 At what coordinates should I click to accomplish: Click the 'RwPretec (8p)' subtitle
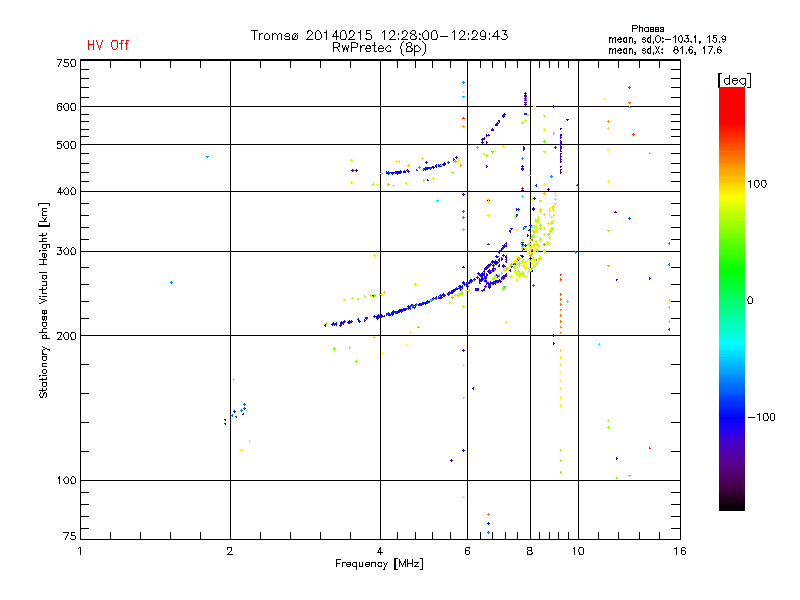point(380,48)
